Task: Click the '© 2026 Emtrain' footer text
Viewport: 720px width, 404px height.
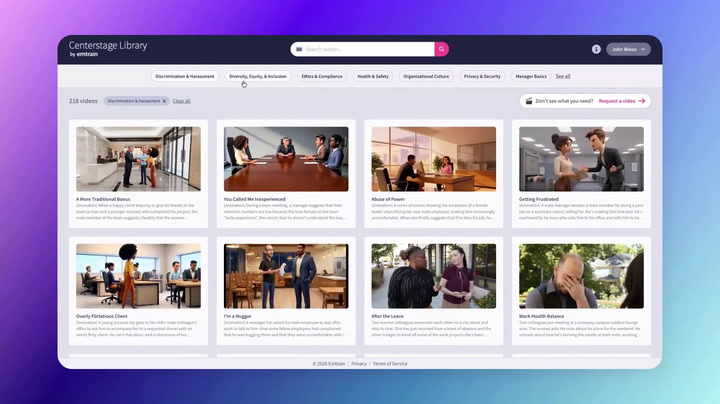Action: pos(329,364)
